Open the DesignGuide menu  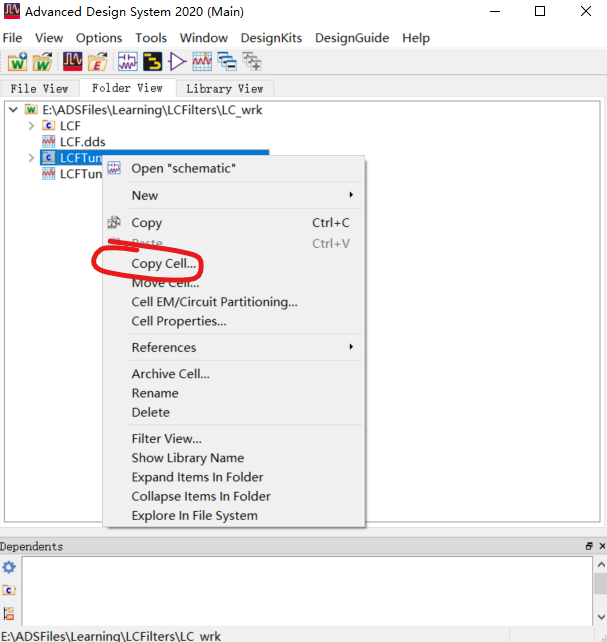coord(352,38)
